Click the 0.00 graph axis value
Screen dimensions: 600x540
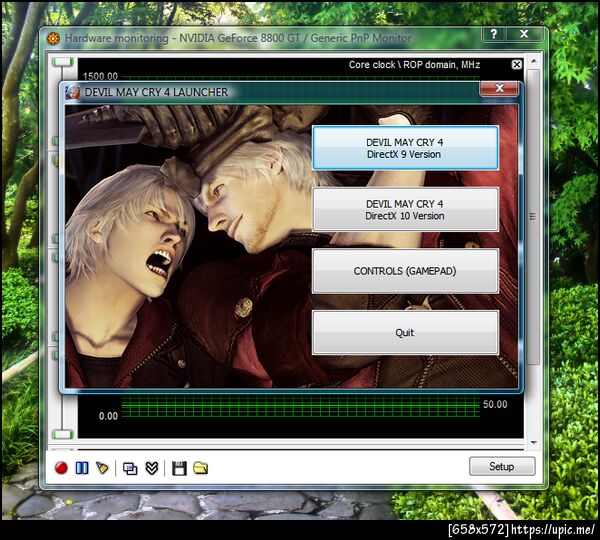click(x=108, y=416)
